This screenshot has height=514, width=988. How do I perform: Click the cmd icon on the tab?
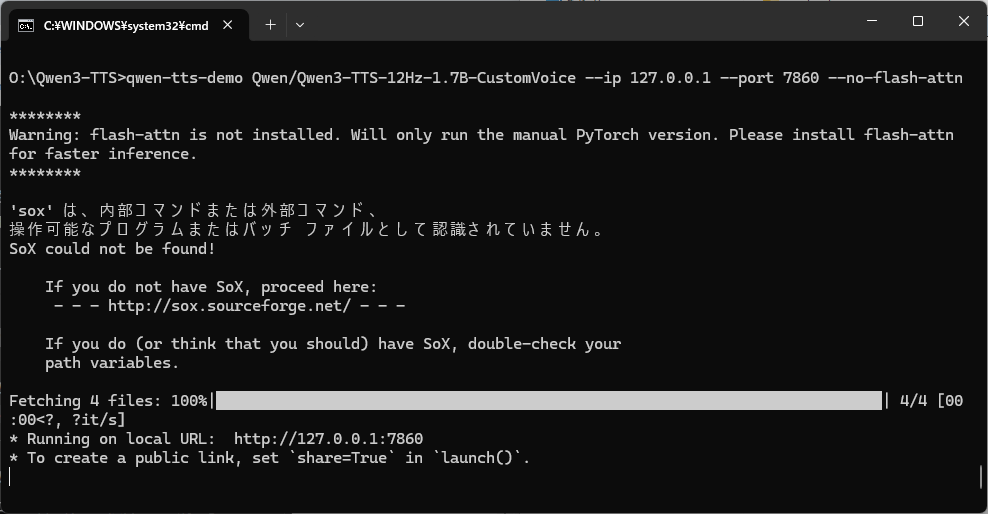[x=26, y=25]
